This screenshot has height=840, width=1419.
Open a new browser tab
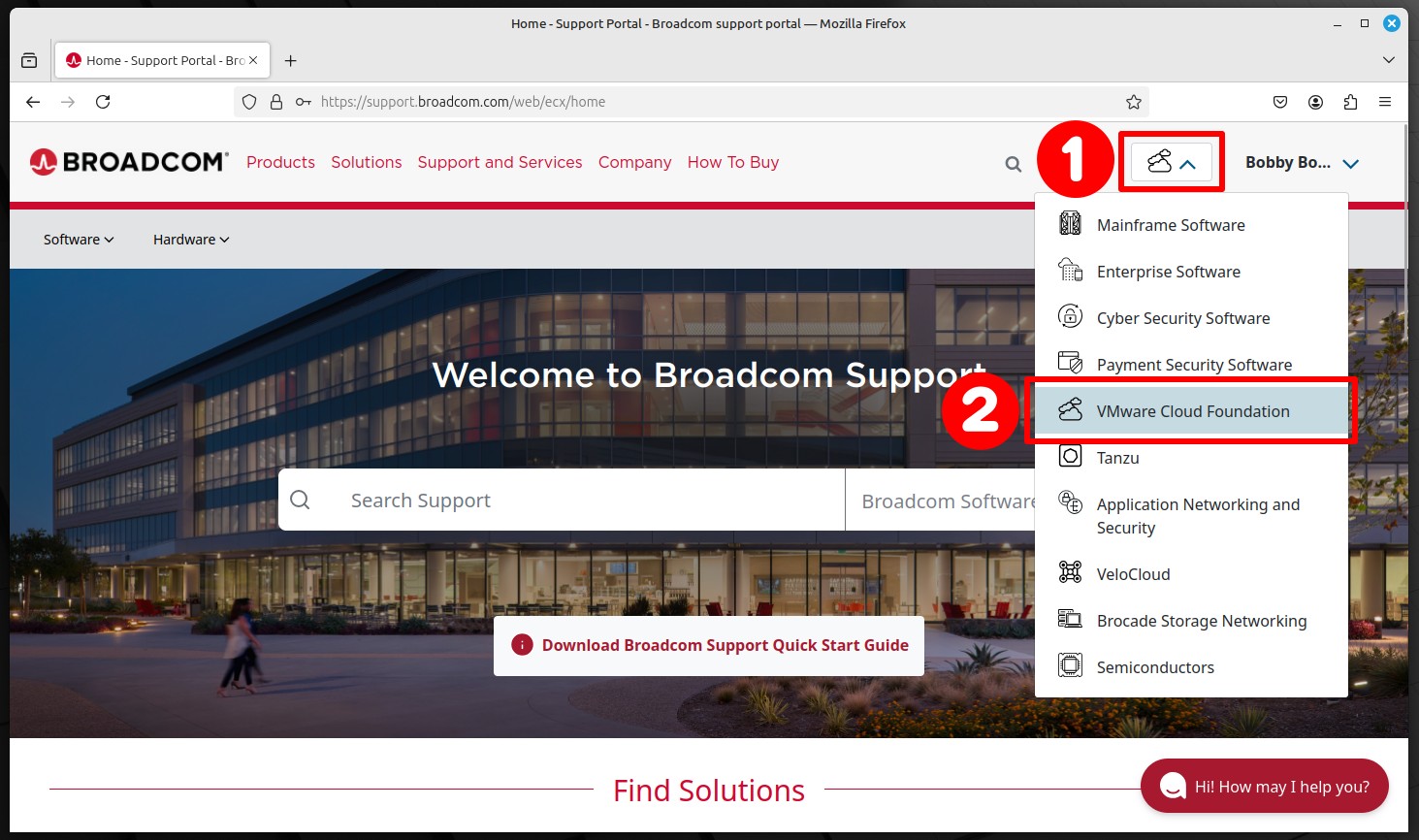tap(290, 60)
